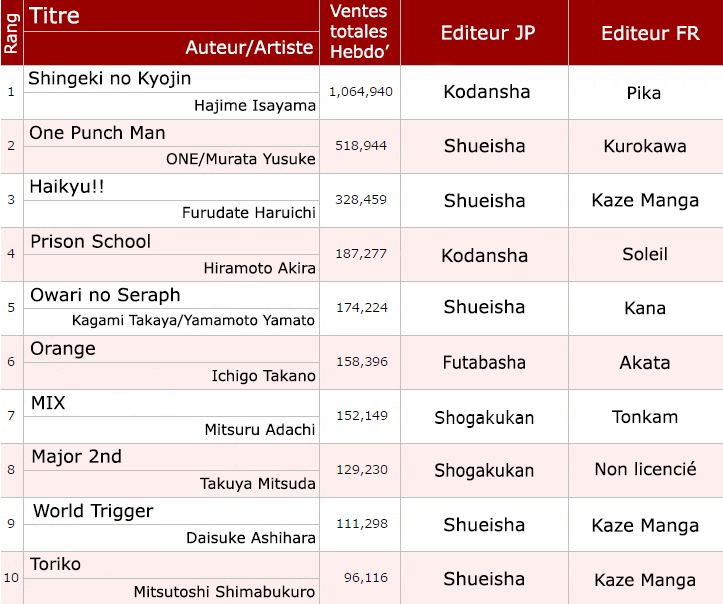Screen dimensions: 723x604
Task: Click 'Kaze Manga' in the Haikyu!! row
Action: point(645,201)
